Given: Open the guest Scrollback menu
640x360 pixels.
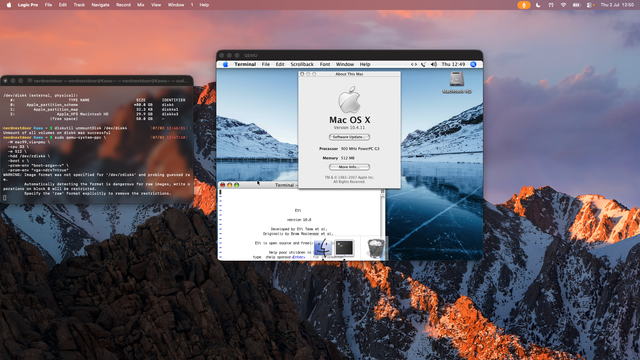Looking at the screenshot, I should pos(302,64).
